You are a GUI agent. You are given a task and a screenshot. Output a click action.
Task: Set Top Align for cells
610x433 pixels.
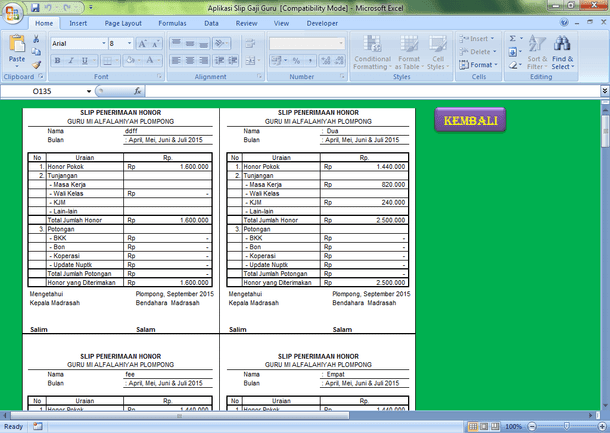pyautogui.click(x=176, y=43)
